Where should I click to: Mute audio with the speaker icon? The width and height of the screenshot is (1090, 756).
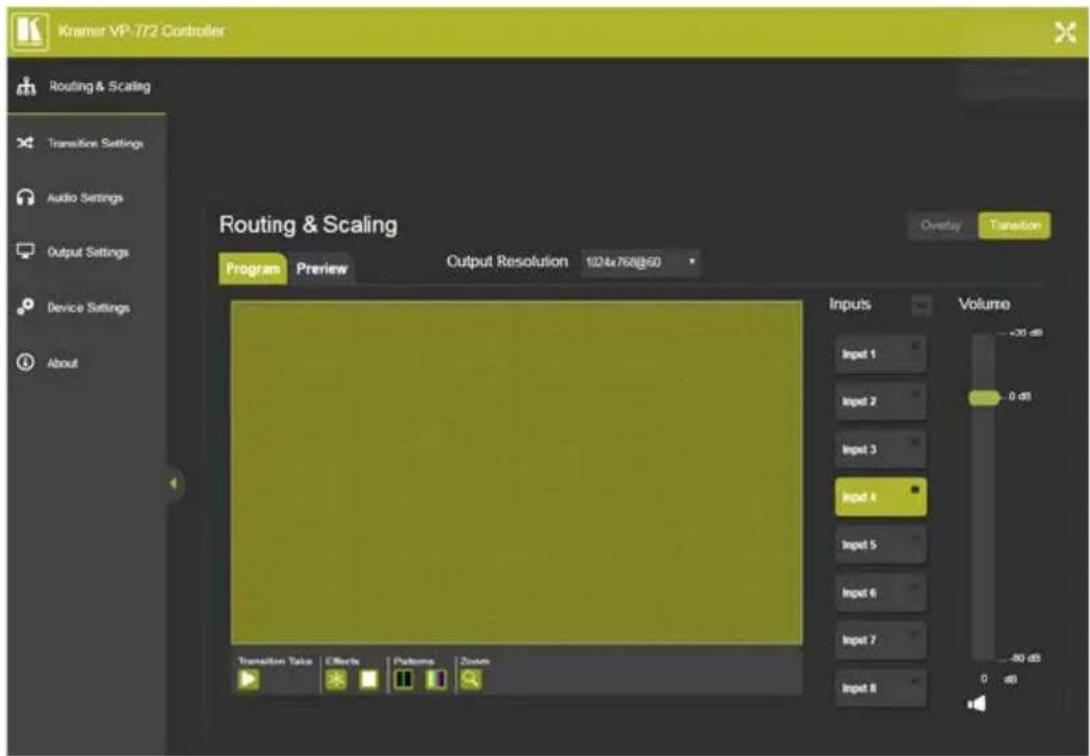[x=977, y=704]
